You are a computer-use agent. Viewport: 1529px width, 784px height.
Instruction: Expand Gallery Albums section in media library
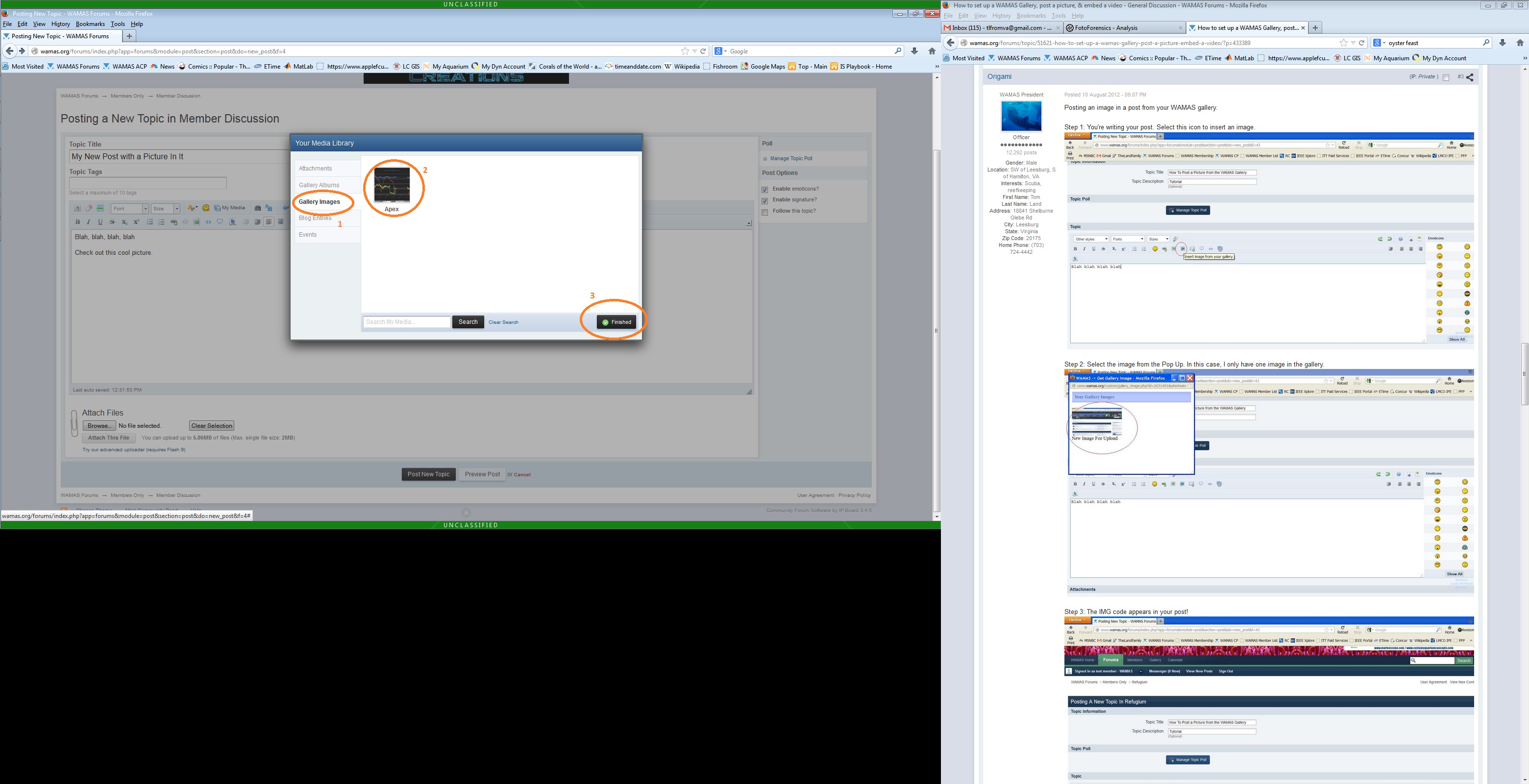[319, 184]
